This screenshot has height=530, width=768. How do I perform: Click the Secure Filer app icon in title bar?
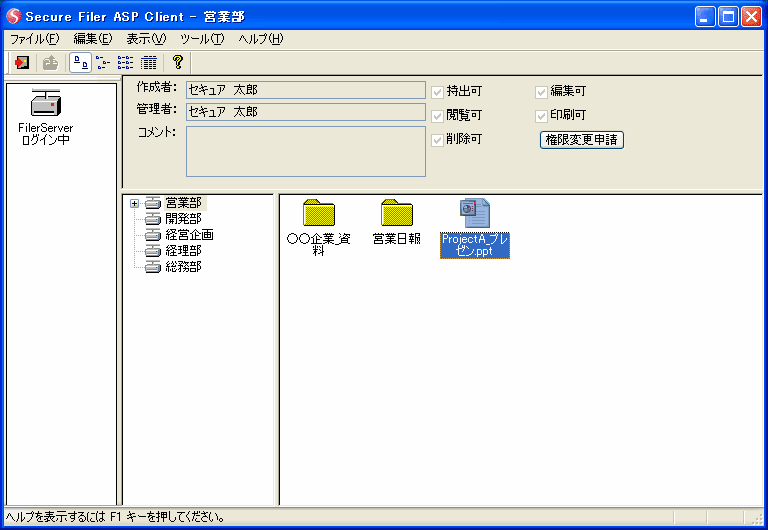pyautogui.click(x=13, y=16)
